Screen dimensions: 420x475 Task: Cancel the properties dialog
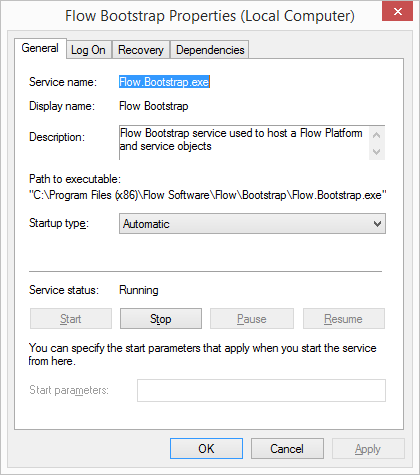[287, 449]
